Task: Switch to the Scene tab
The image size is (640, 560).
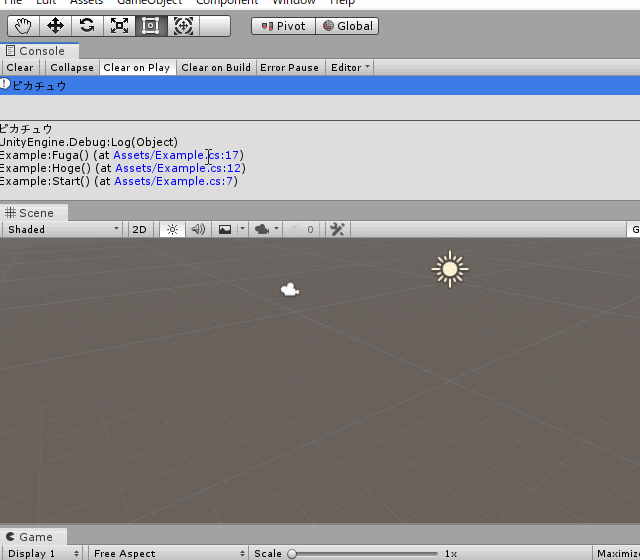Action: click(x=34, y=213)
